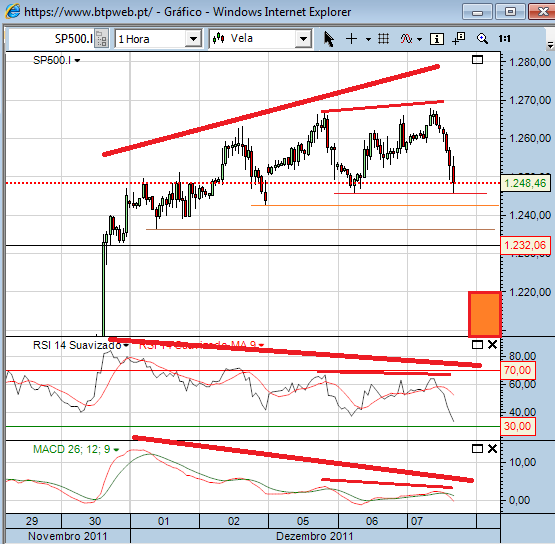Screen dimensions: 555x544
Task: Click the date 30 on time axis
Action: [95, 521]
